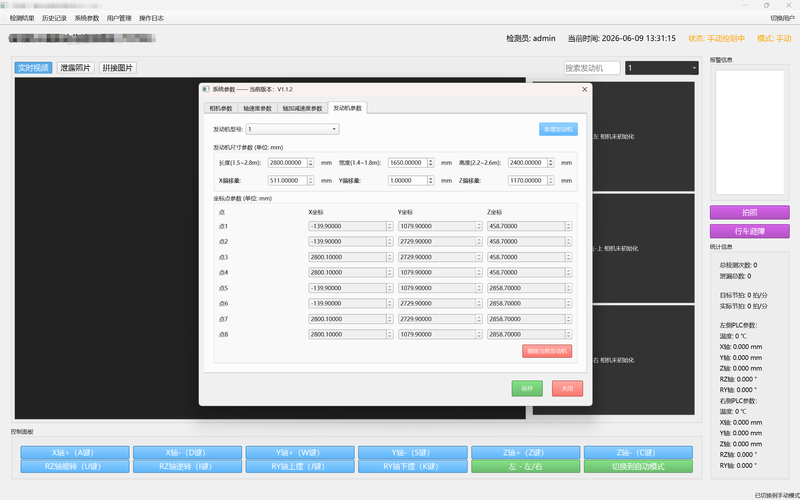Click the RY轴下摆 (K键) button

coord(413,466)
